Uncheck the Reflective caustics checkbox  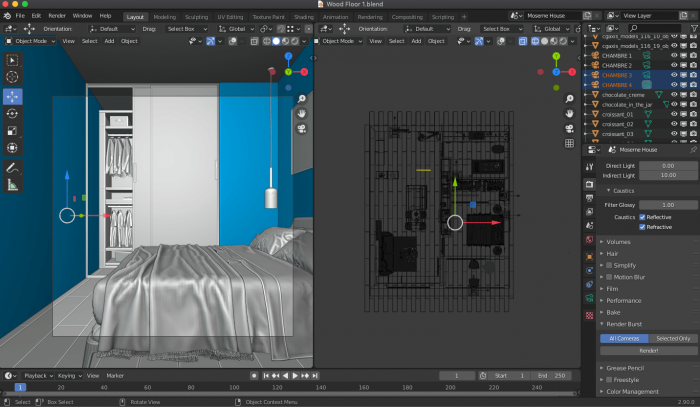(642, 217)
